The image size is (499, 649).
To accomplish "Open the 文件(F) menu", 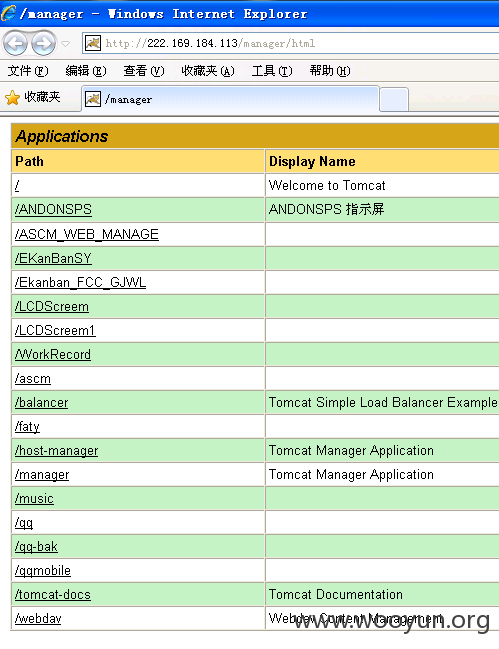I will (28, 71).
